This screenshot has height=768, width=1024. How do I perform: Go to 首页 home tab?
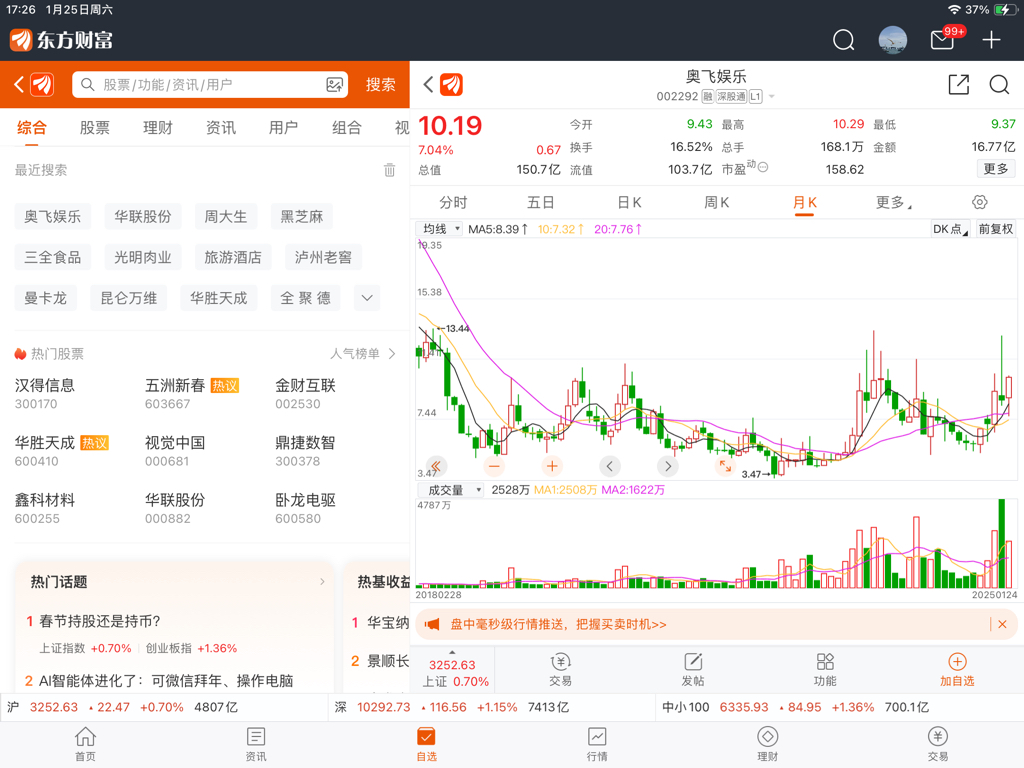[85, 744]
